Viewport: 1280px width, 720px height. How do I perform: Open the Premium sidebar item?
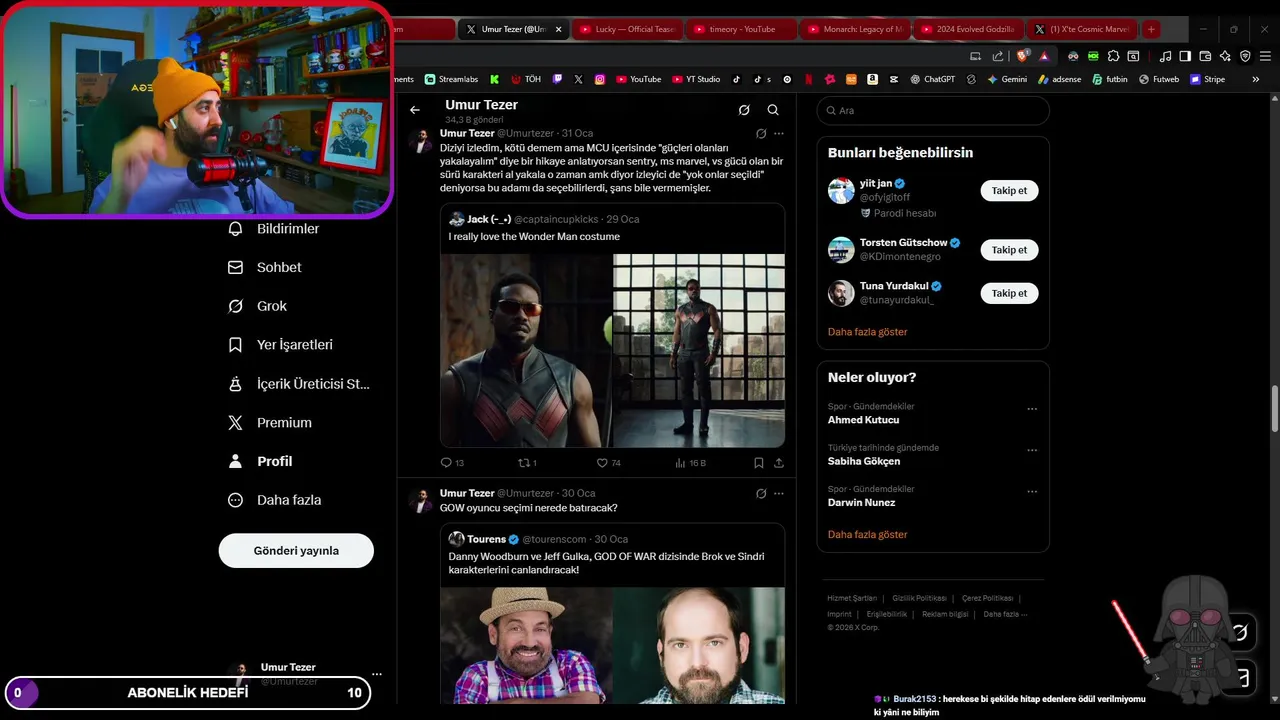[x=270, y=423]
